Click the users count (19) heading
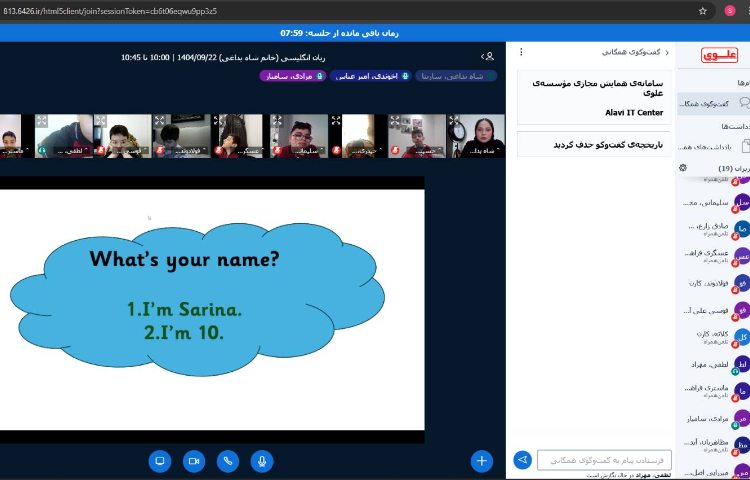Image resolution: width=750 pixels, height=480 pixels. pos(732,169)
